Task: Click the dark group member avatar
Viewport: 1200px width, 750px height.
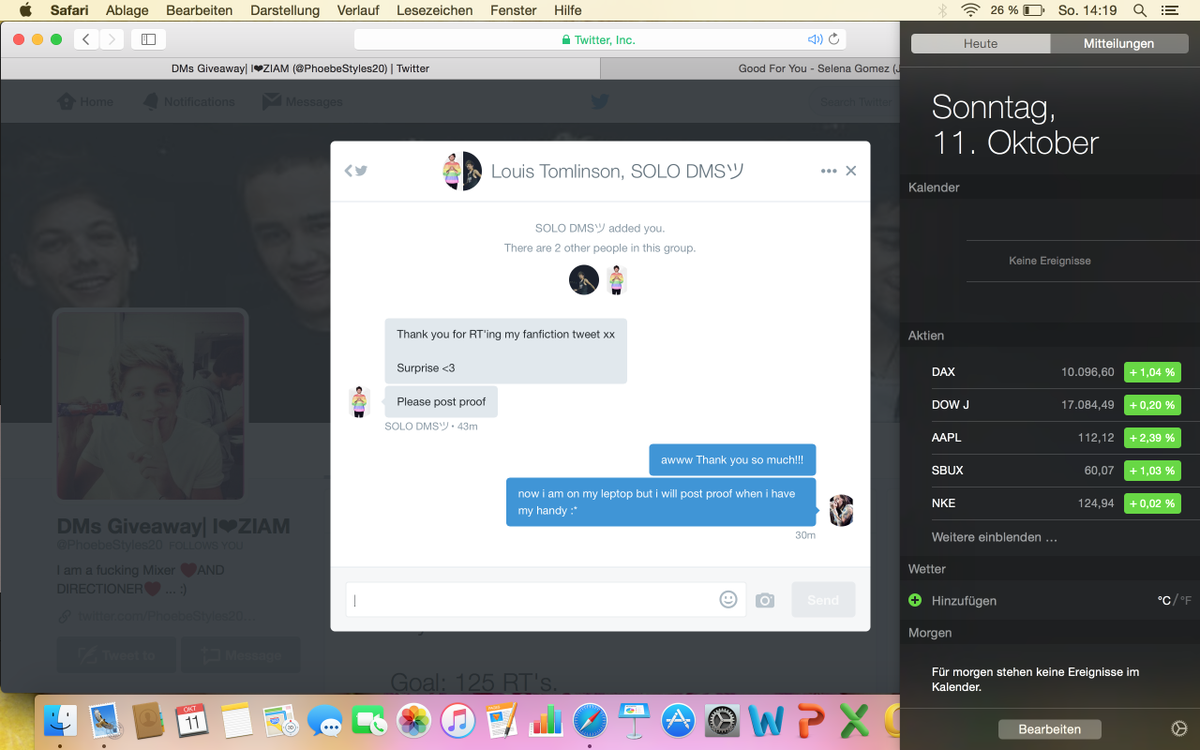Action: pyautogui.click(x=584, y=280)
